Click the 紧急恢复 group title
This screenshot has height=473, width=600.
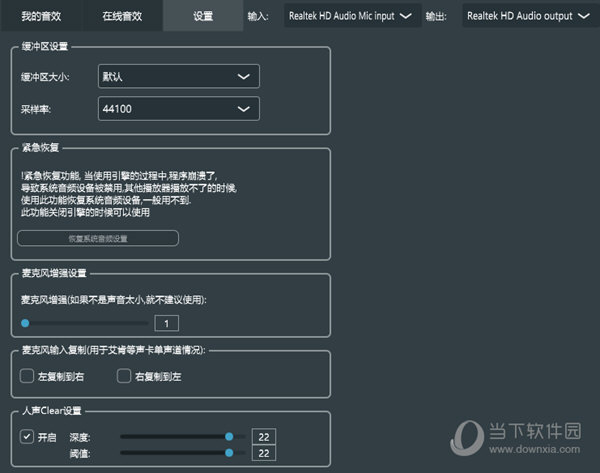[41, 147]
